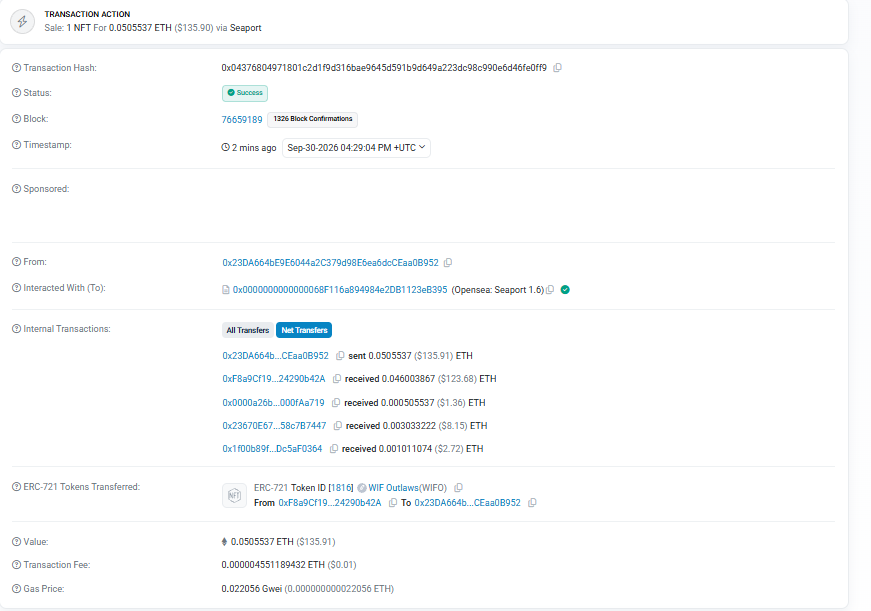Image resolution: width=871 pixels, height=611 pixels.
Task: Copy address in 'received 0.046003867' row
Action: pyautogui.click(x=337, y=379)
